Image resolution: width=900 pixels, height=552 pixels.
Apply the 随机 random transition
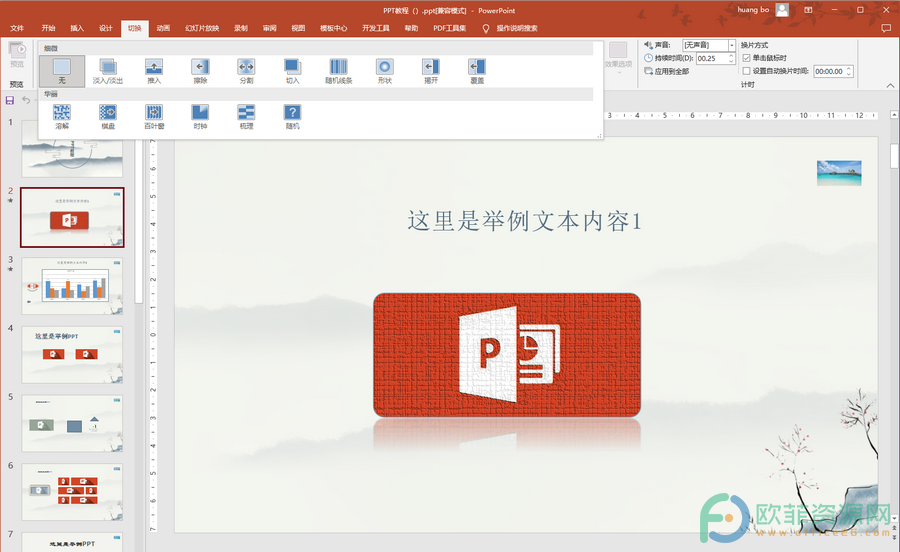tap(293, 117)
